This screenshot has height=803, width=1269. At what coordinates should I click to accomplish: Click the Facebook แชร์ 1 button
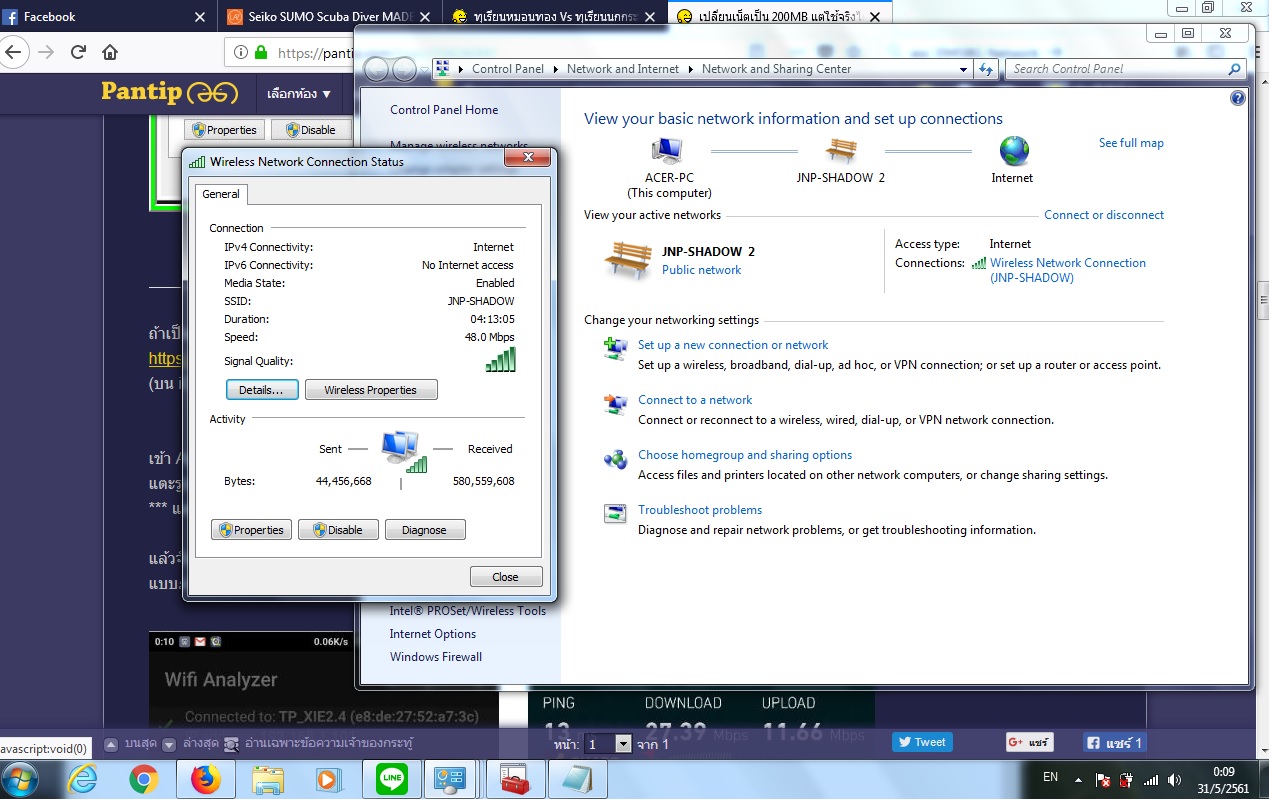pyautogui.click(x=1114, y=743)
